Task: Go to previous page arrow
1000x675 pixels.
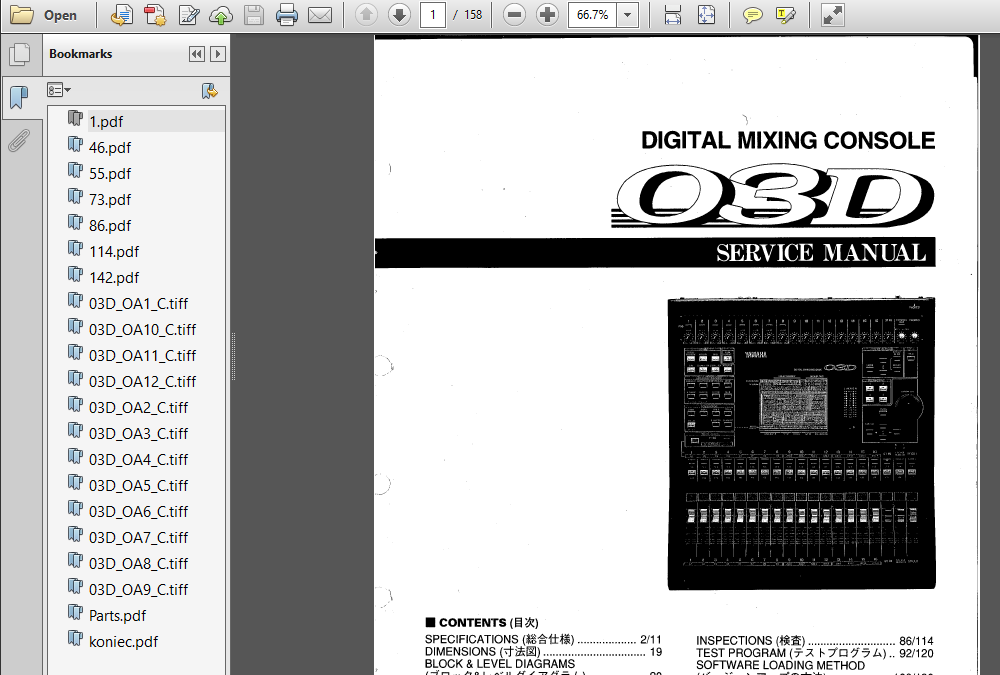Action: [366, 15]
